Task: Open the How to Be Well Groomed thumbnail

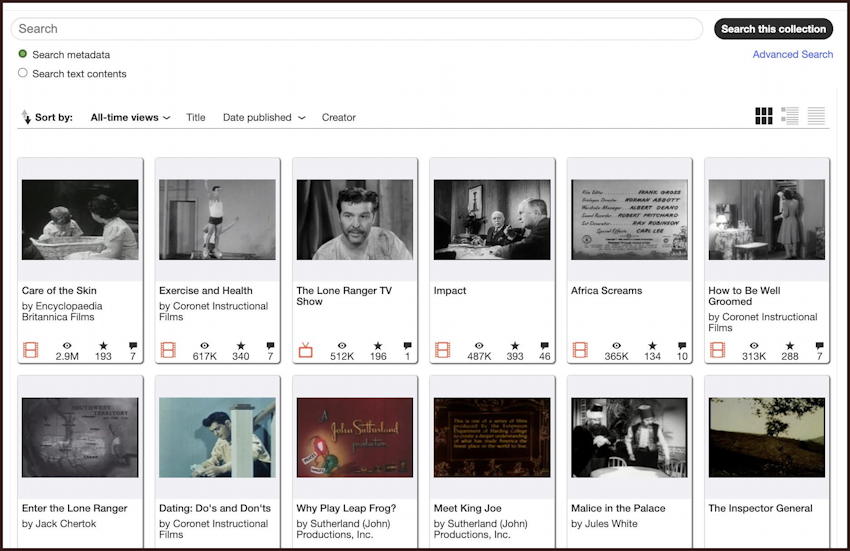Action: [767, 220]
